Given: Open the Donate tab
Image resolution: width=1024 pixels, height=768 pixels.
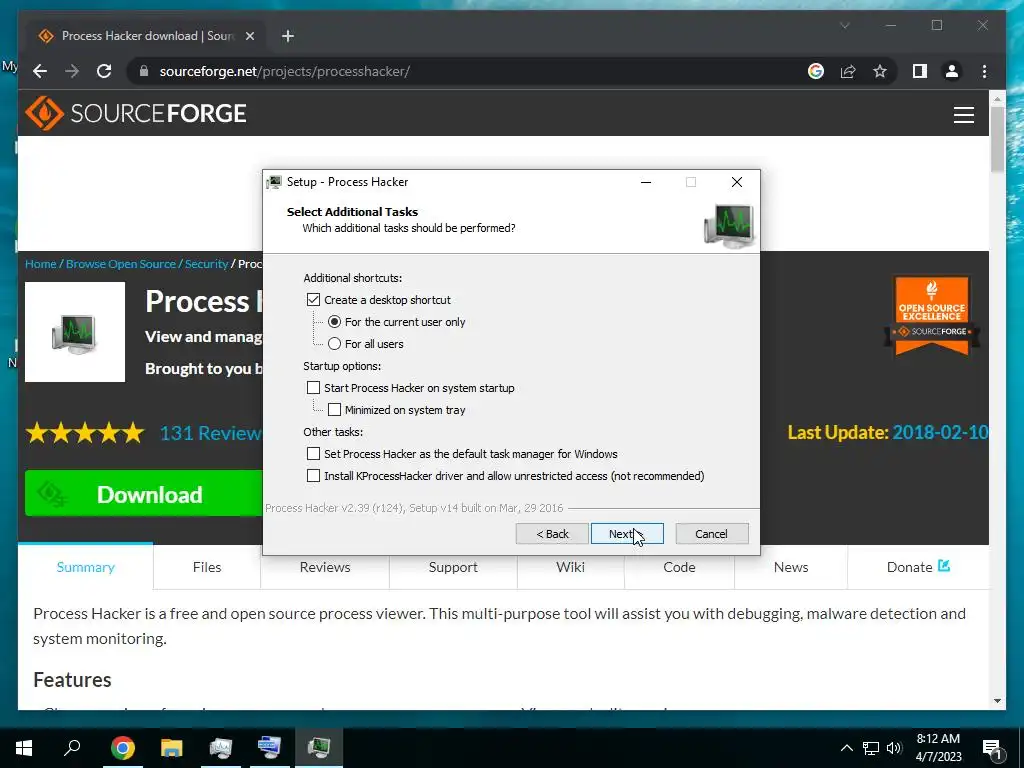Looking at the screenshot, I should [918, 567].
